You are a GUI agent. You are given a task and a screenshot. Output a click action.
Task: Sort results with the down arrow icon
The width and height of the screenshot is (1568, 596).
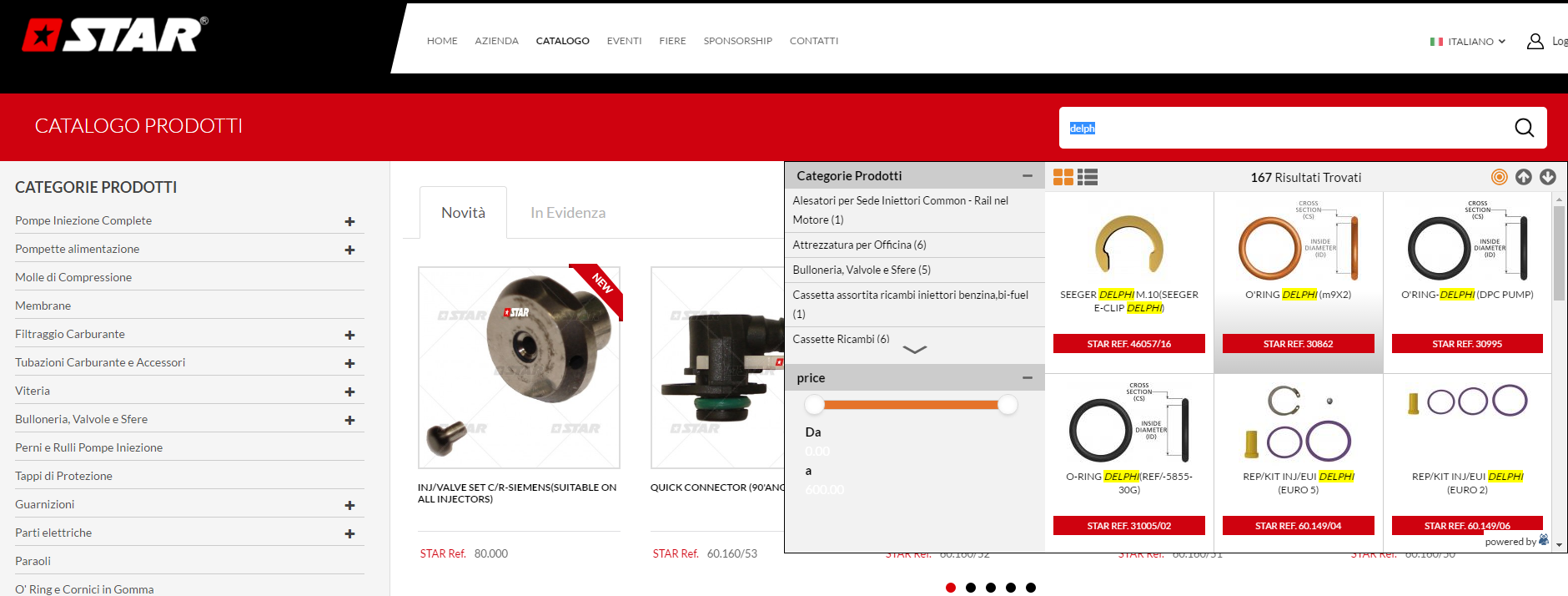tap(1547, 177)
